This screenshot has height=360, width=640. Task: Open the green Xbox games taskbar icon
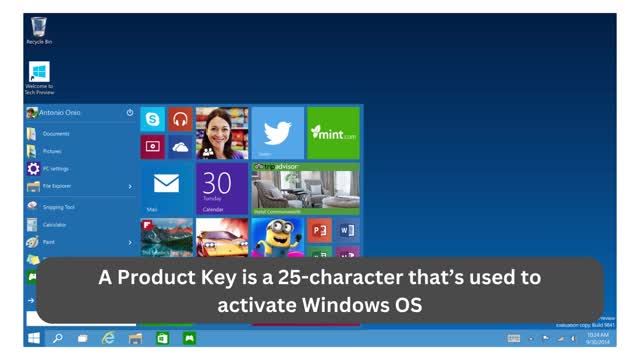[189, 338]
